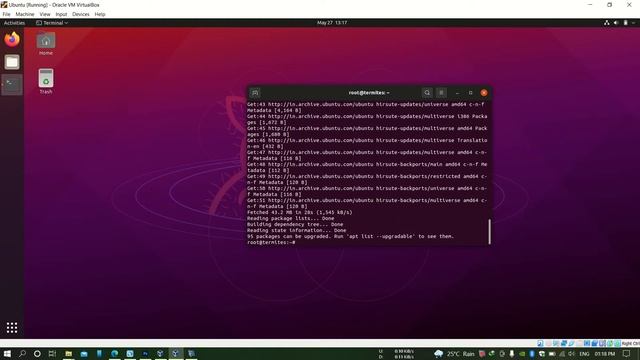
Task: Open the VirtualBox File menu
Action: 7,14
